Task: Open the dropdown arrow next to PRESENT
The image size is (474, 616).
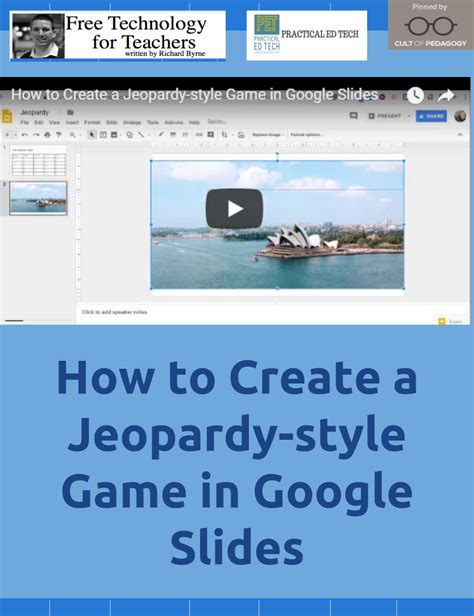Action: [408, 116]
